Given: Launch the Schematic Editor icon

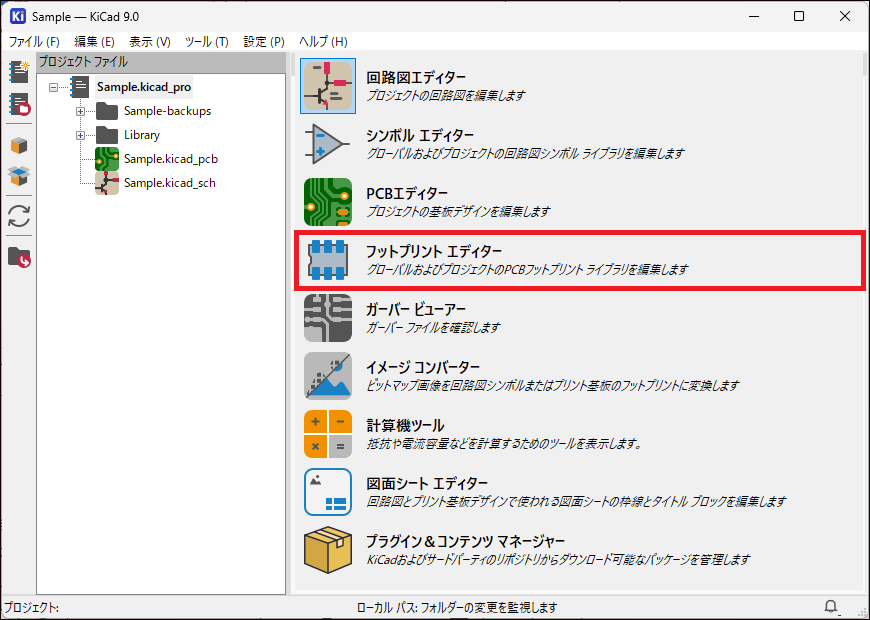Looking at the screenshot, I should coord(327,87).
